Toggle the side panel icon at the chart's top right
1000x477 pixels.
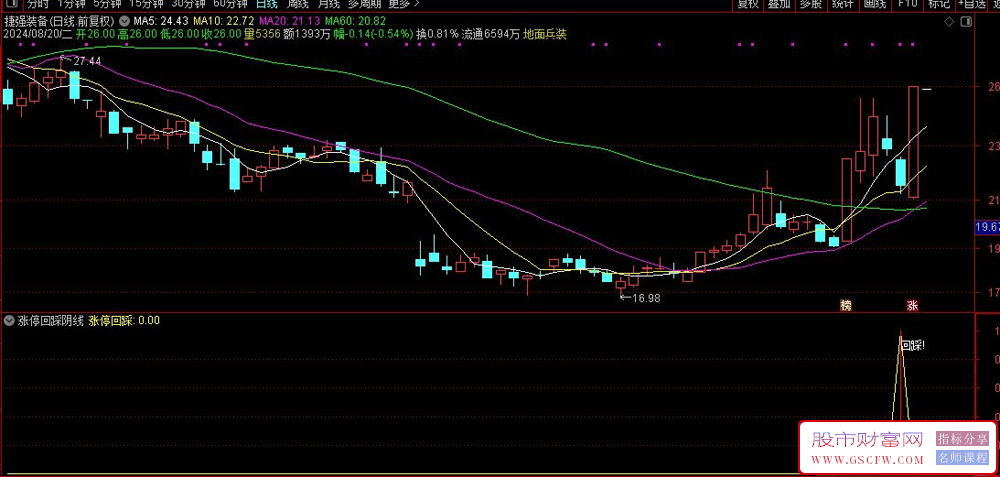pyautogui.click(x=967, y=22)
